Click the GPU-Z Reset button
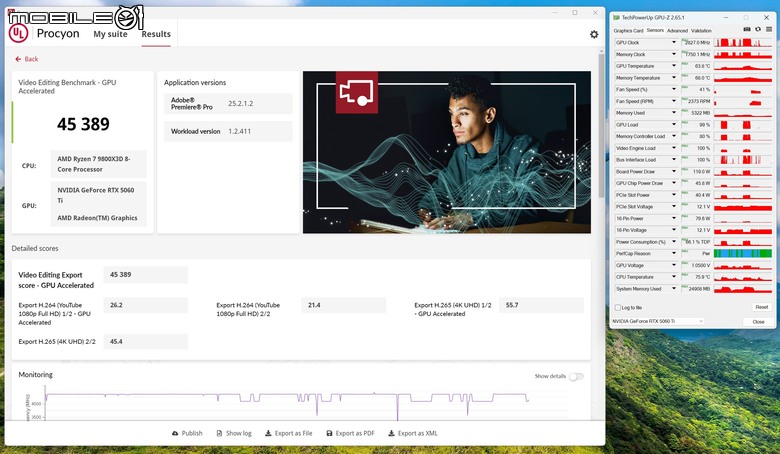This screenshot has width=780, height=454. point(762,307)
